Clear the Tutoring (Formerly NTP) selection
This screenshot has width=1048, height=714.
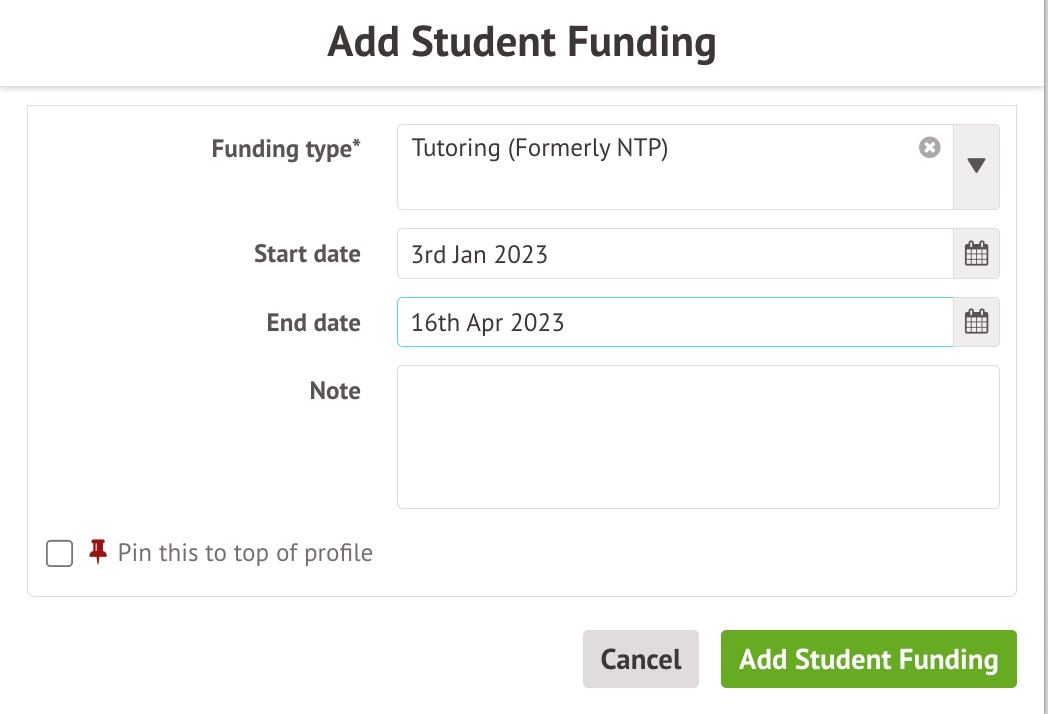coord(930,148)
